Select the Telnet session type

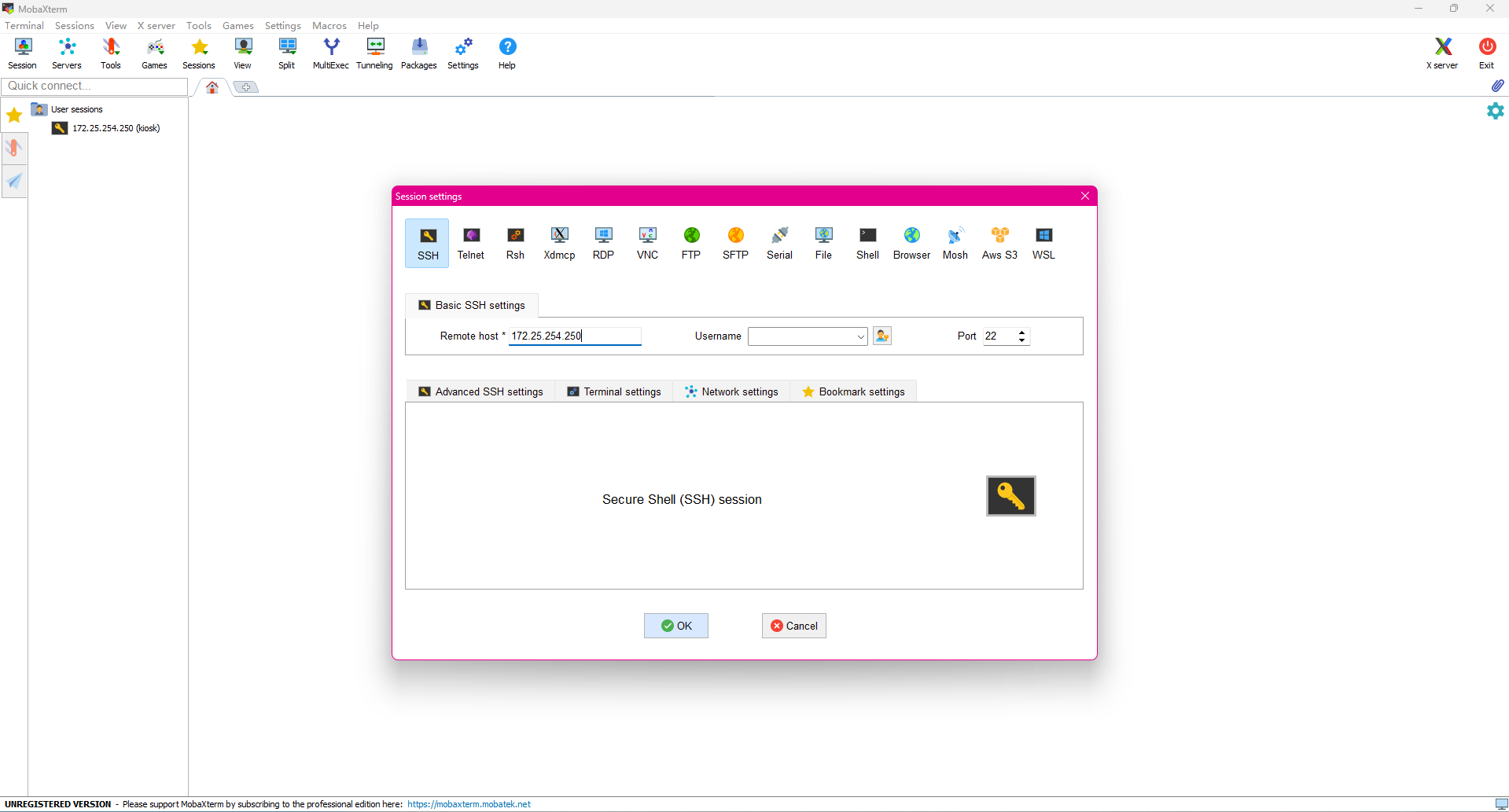click(x=471, y=244)
